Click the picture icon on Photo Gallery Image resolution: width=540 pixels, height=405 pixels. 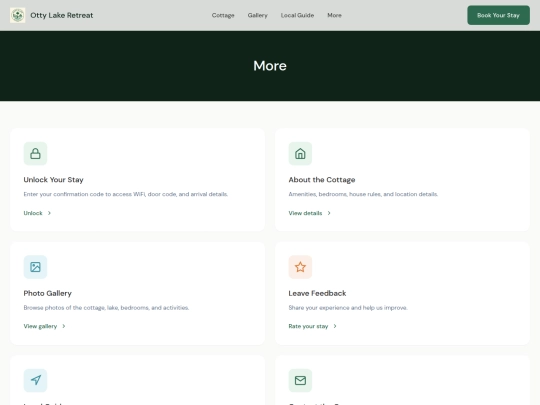point(35,267)
